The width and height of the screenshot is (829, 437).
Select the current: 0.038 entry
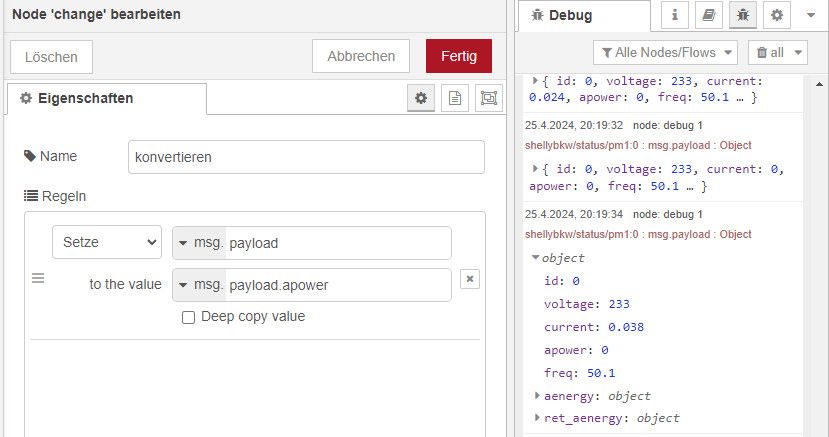click(x=594, y=327)
